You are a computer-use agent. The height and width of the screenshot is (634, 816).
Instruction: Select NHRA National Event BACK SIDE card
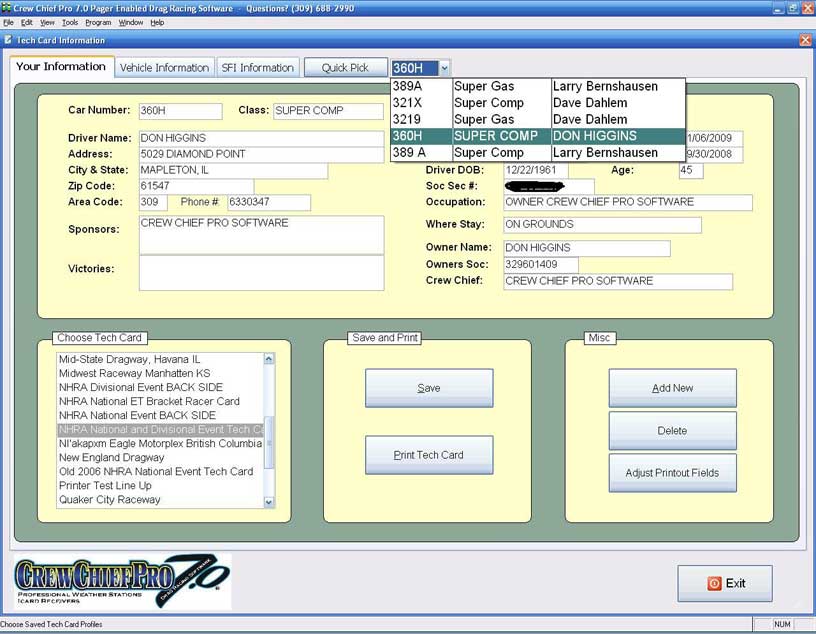click(160, 416)
